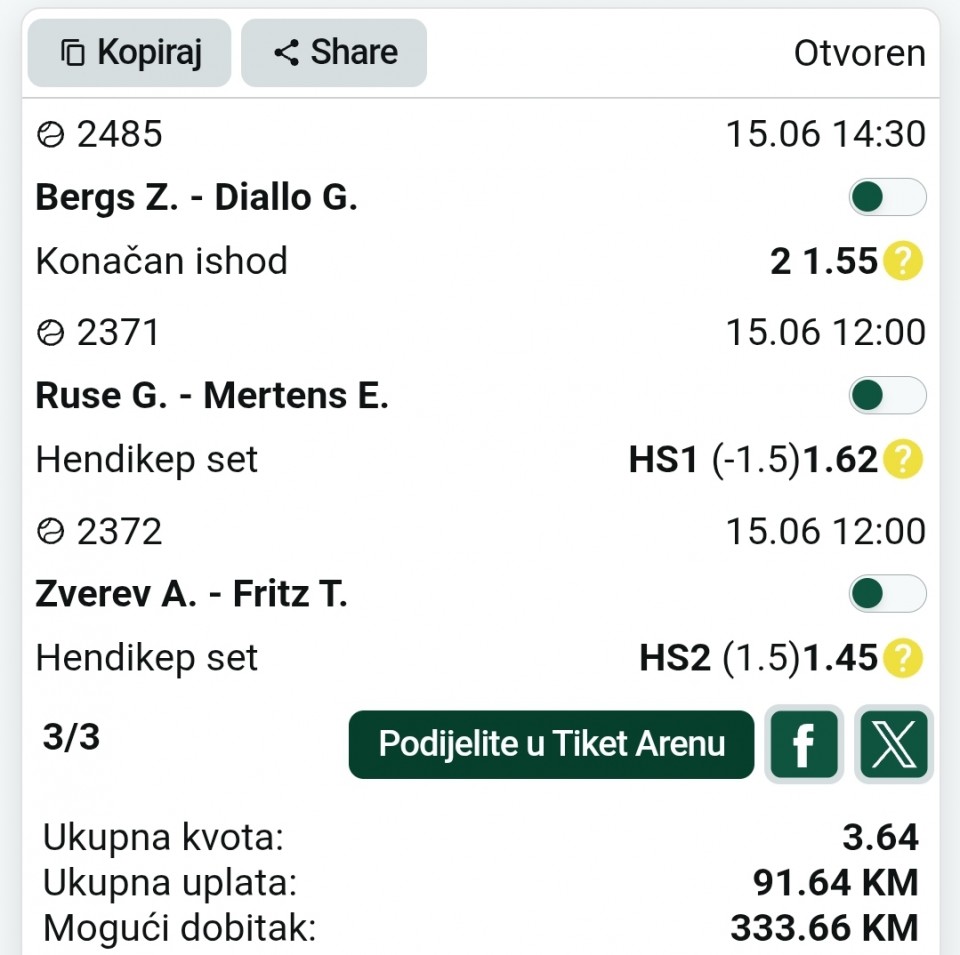The width and height of the screenshot is (960, 955).
Task: Toggle switch for Bergs Z. - Diallo G.
Action: [x=887, y=197]
